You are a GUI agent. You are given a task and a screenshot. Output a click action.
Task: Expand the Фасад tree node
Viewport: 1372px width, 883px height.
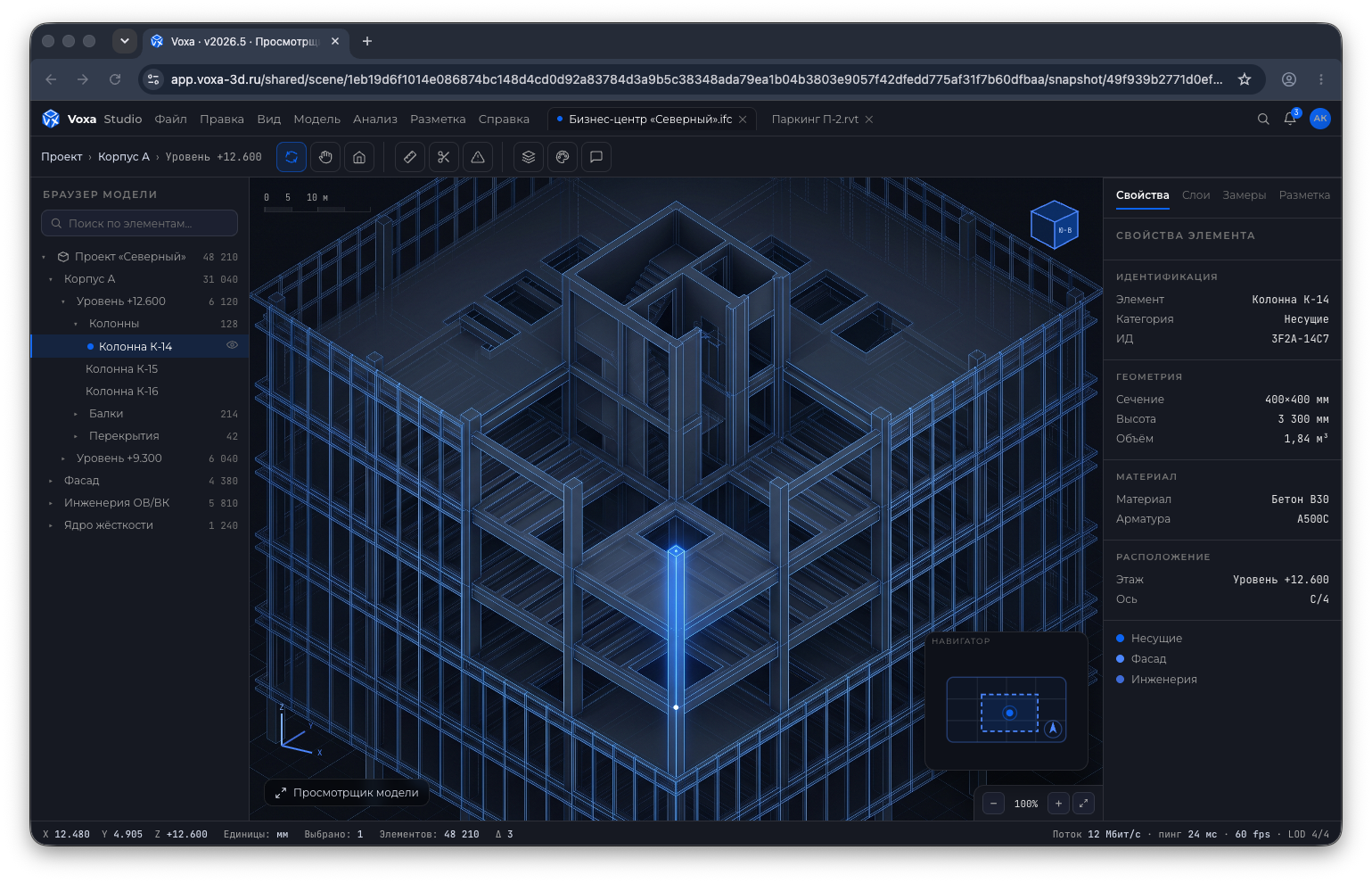[x=51, y=481]
